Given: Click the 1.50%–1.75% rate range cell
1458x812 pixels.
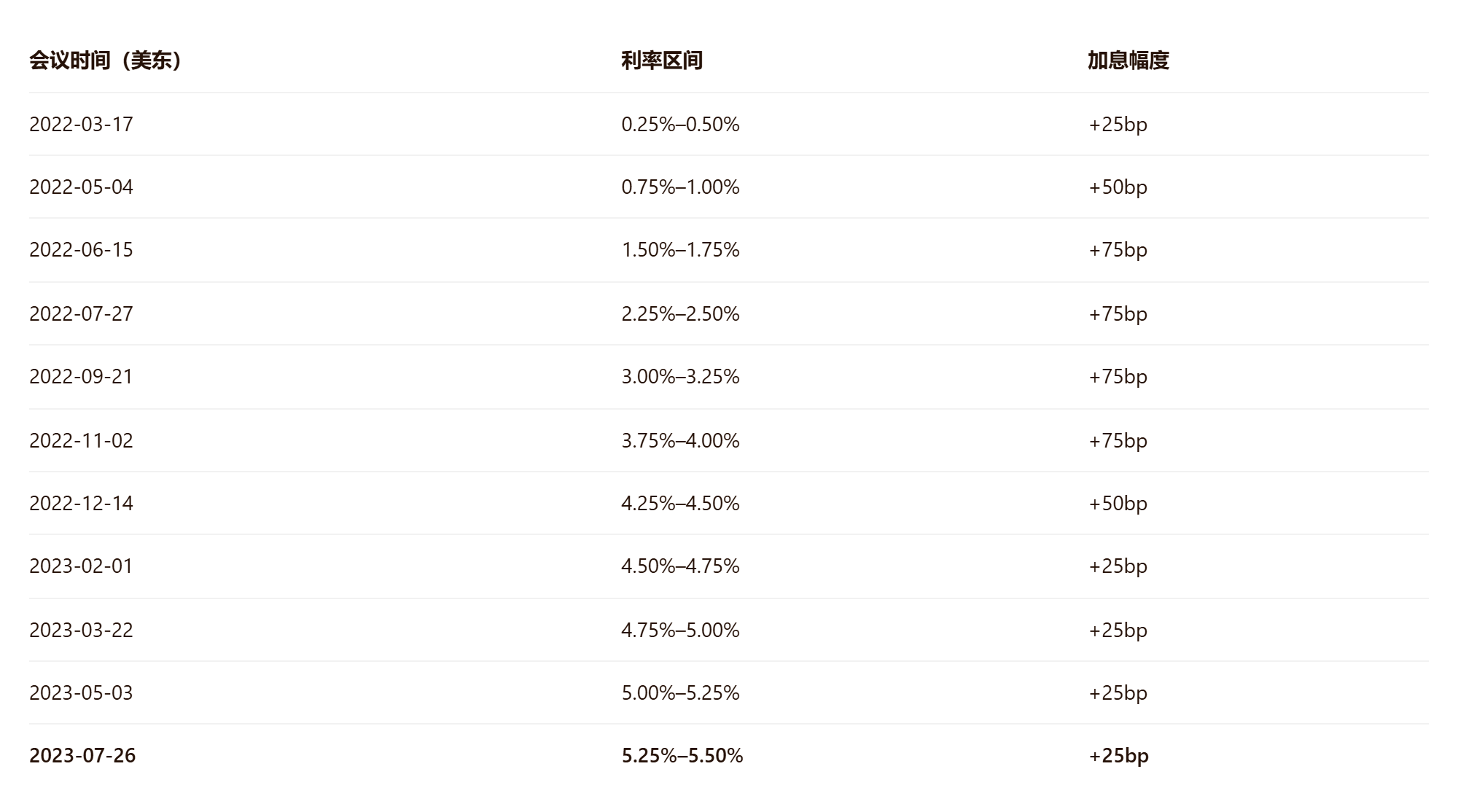Looking at the screenshot, I should pyautogui.click(x=681, y=250).
